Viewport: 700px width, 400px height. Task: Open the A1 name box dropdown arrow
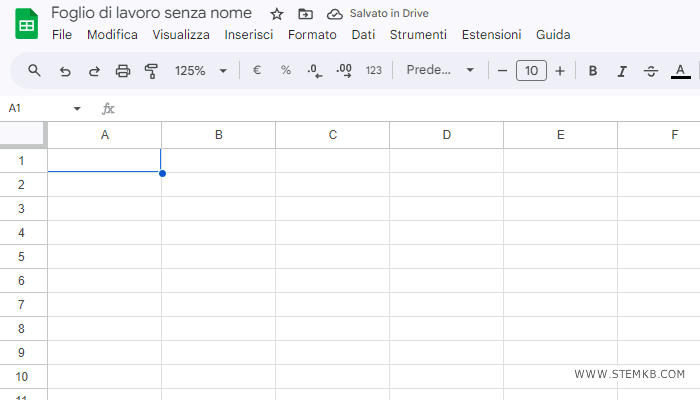[x=77, y=108]
